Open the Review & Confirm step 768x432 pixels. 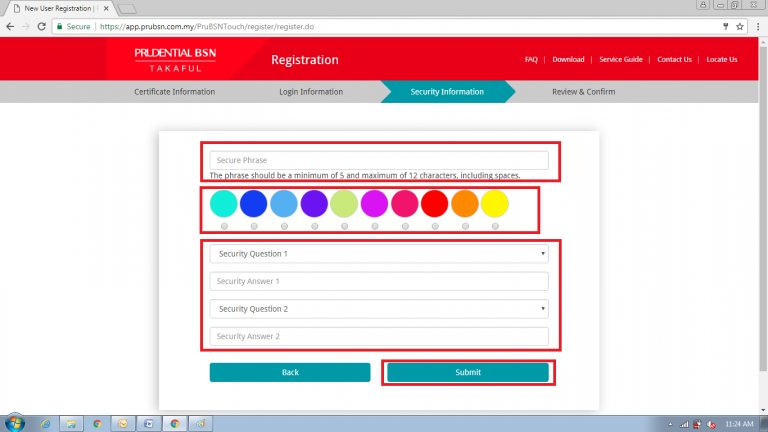pos(583,92)
